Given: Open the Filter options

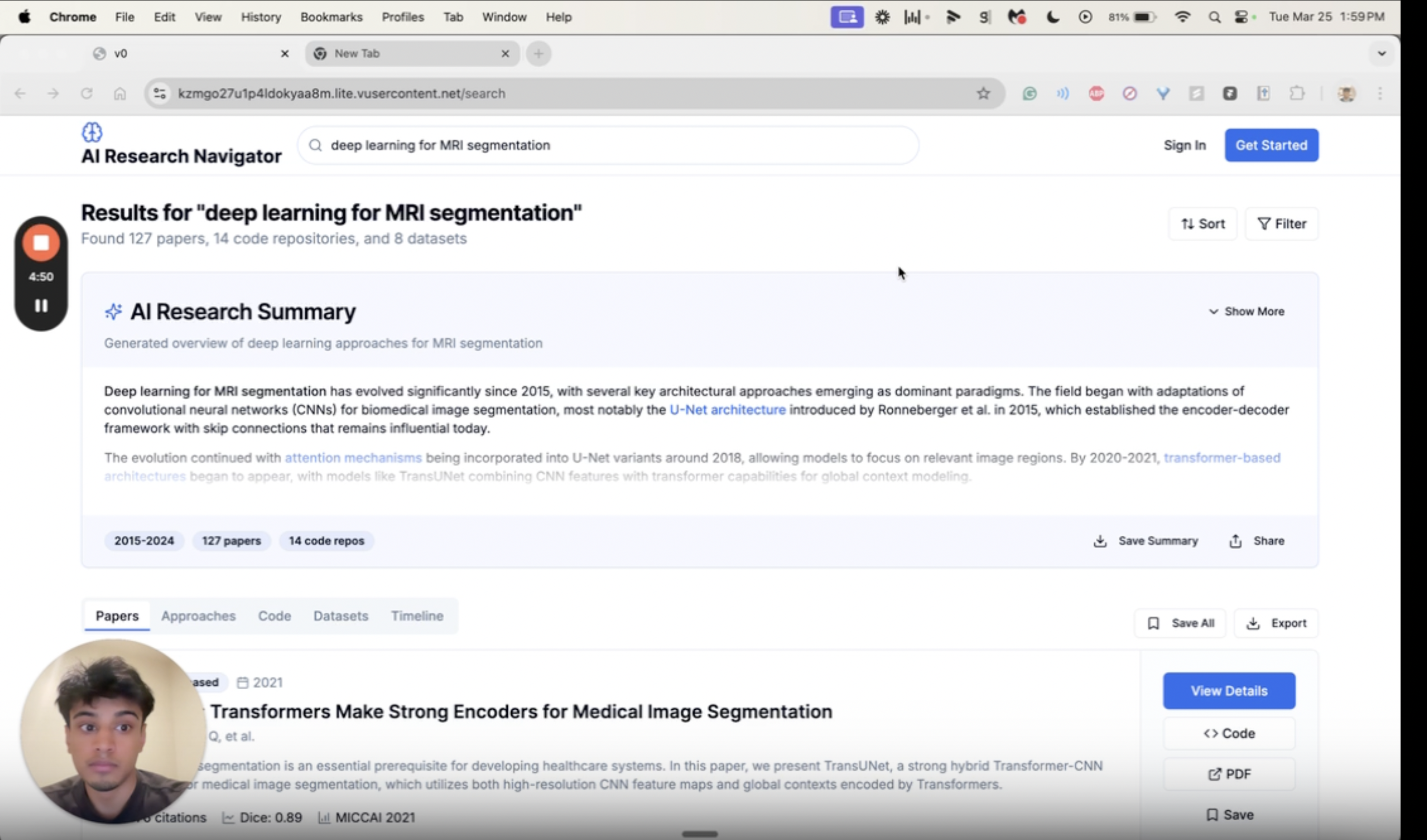Looking at the screenshot, I should click(x=1281, y=224).
